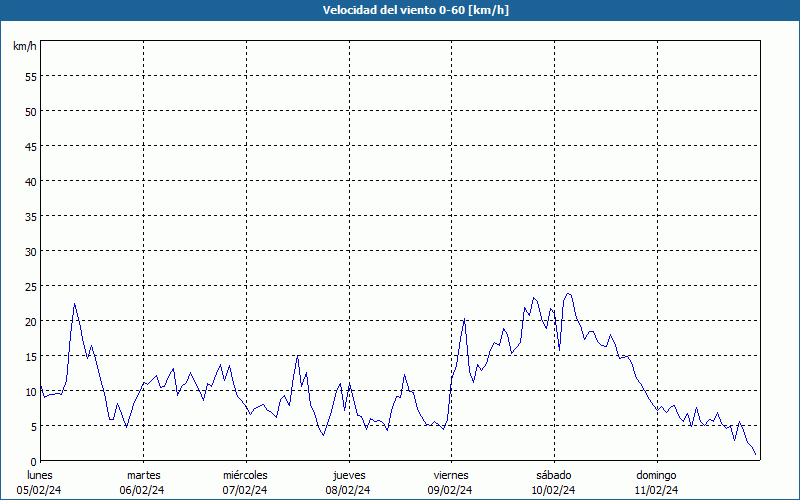Click the 35 value on the y-axis
The width and height of the screenshot is (800, 500).
[x=31, y=217]
